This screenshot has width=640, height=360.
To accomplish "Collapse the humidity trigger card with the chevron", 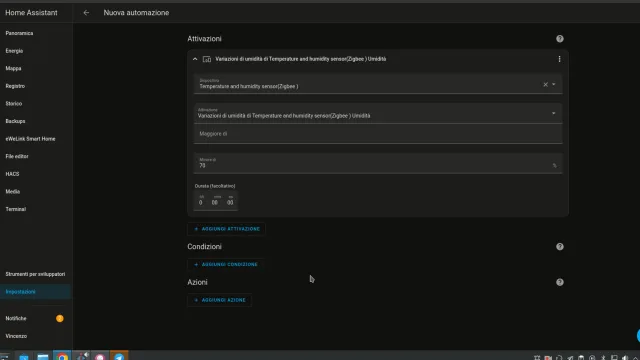I will coord(195,59).
